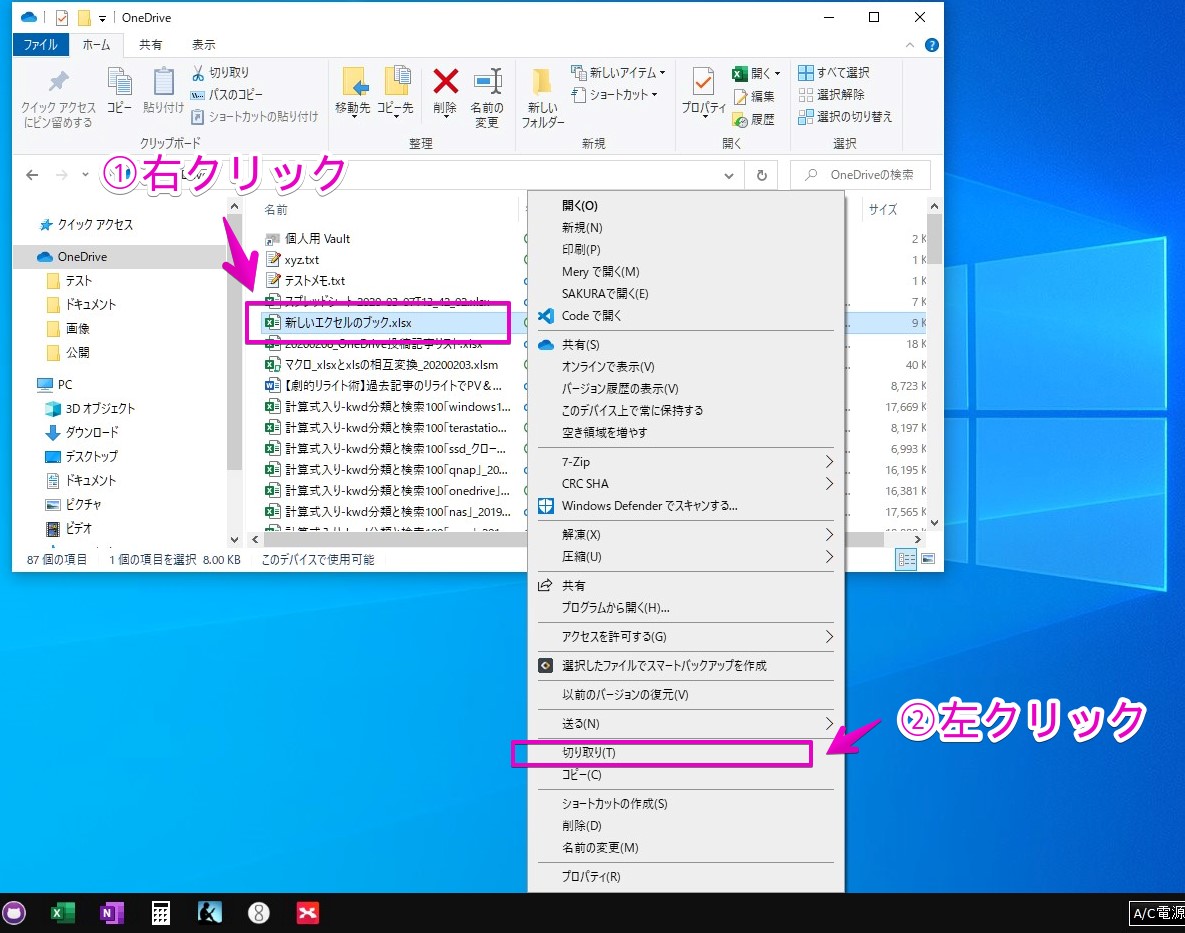Image resolution: width=1185 pixels, height=933 pixels.
Task: Click 名前 column header
Action: point(276,209)
